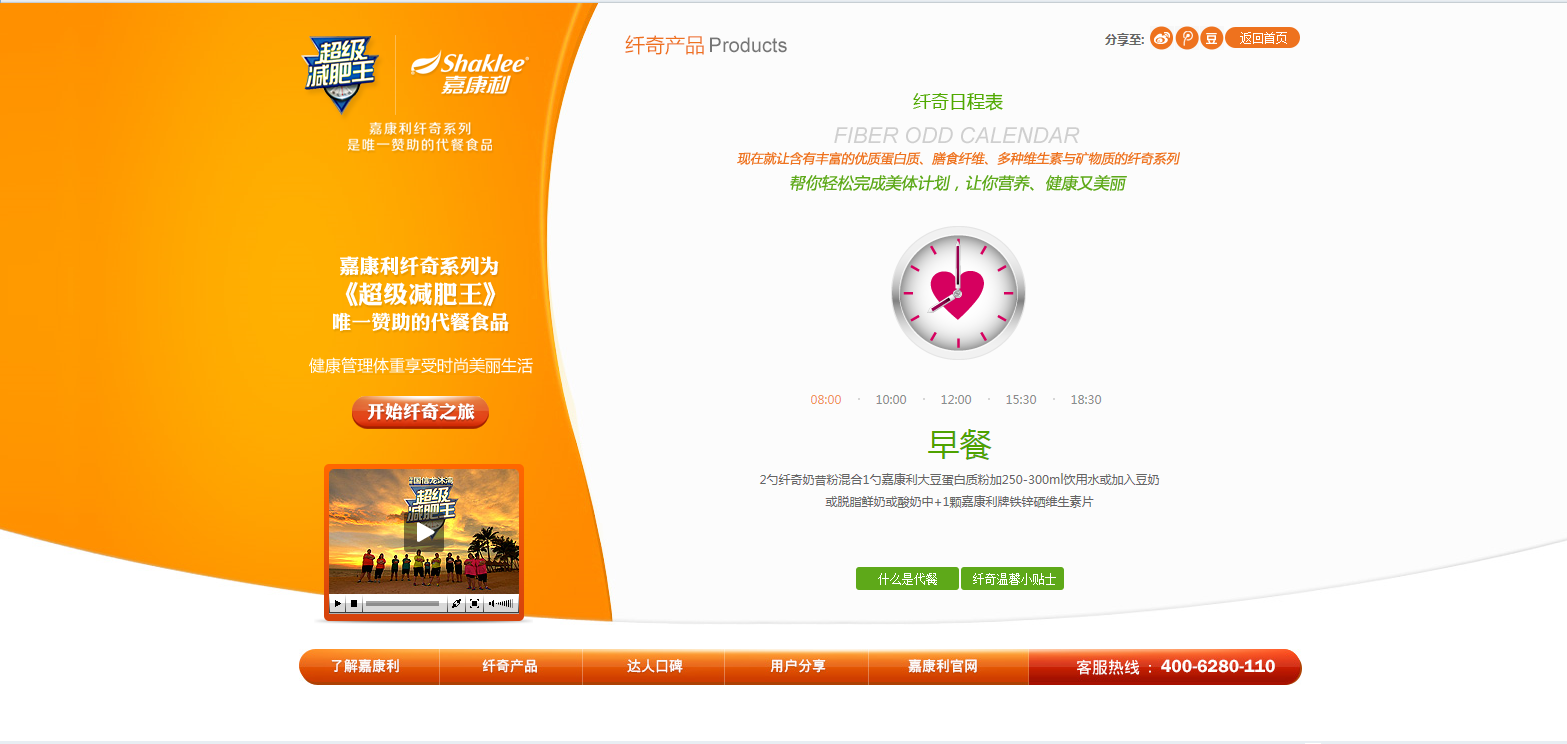The width and height of the screenshot is (1567, 744).
Task: Open 了解嘉康利 in the bottom nav
Action: tap(366, 666)
